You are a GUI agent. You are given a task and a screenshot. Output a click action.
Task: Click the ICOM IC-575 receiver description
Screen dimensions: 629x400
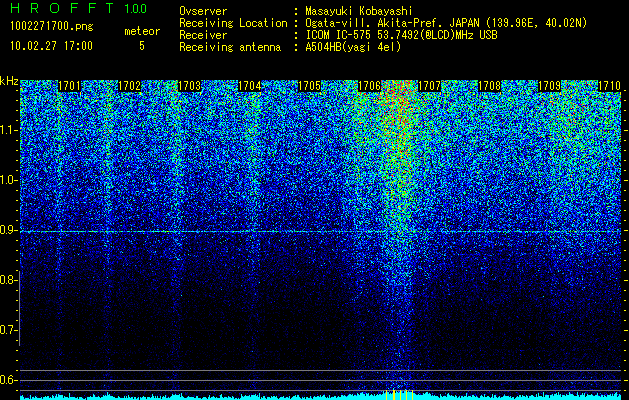click(401, 35)
